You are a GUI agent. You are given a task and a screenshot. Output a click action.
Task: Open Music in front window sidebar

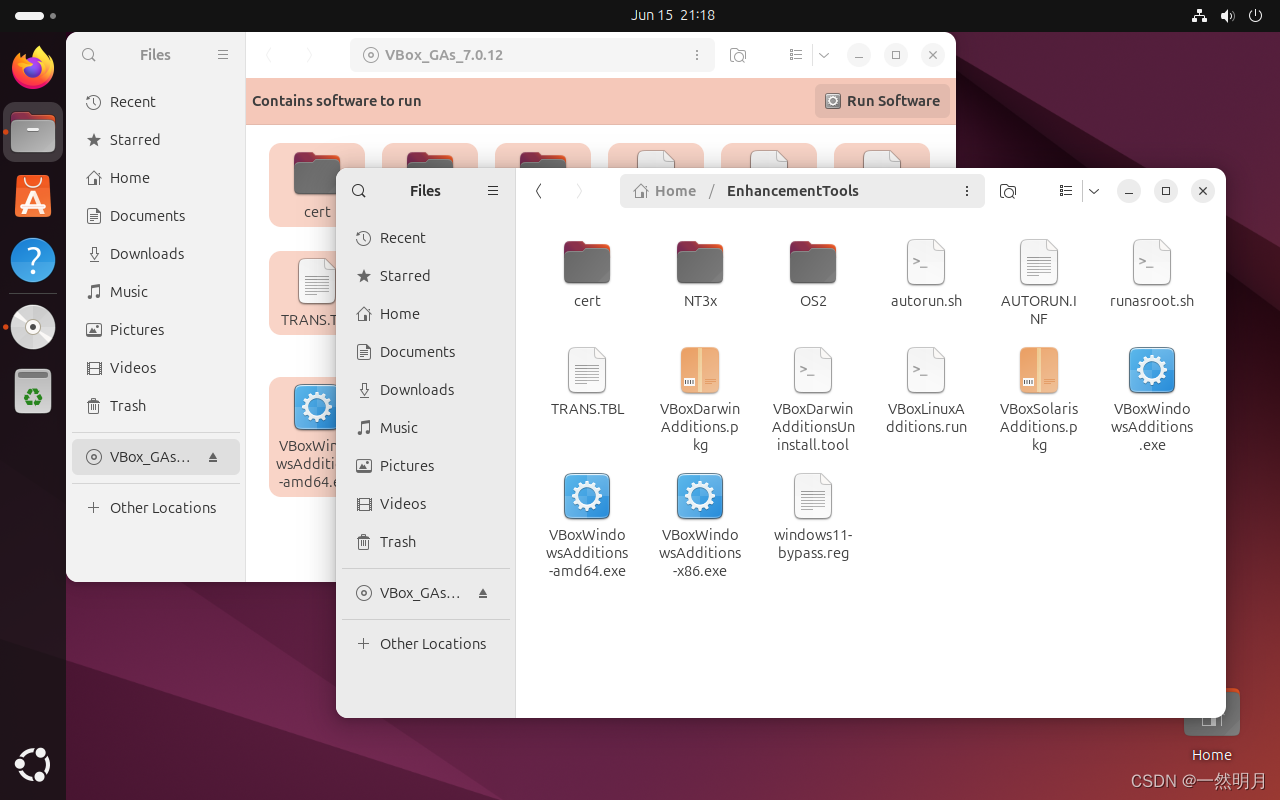point(426,428)
